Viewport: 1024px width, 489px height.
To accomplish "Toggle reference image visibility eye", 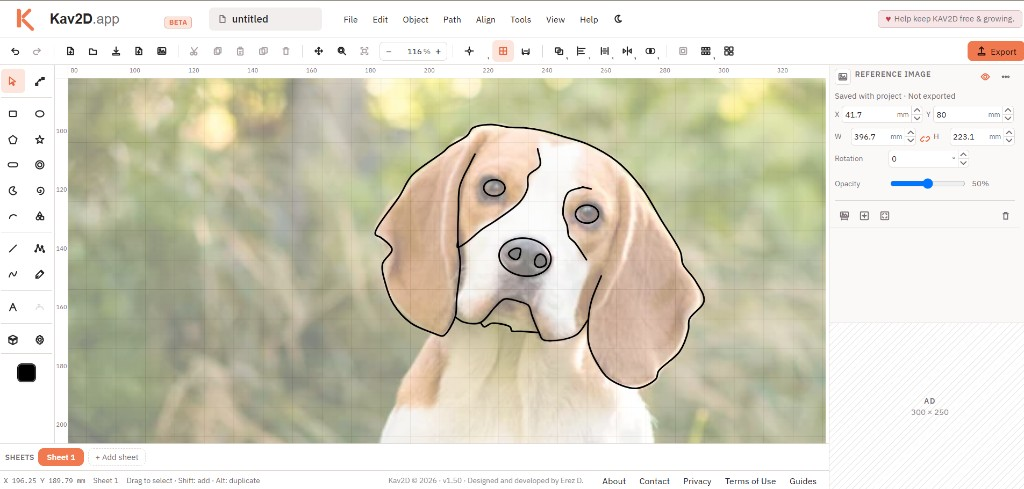I will click(985, 76).
